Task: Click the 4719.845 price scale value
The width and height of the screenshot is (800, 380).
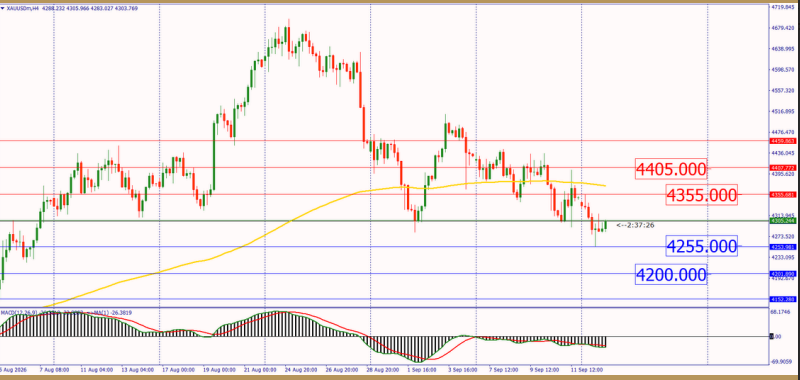Action: pos(783,8)
